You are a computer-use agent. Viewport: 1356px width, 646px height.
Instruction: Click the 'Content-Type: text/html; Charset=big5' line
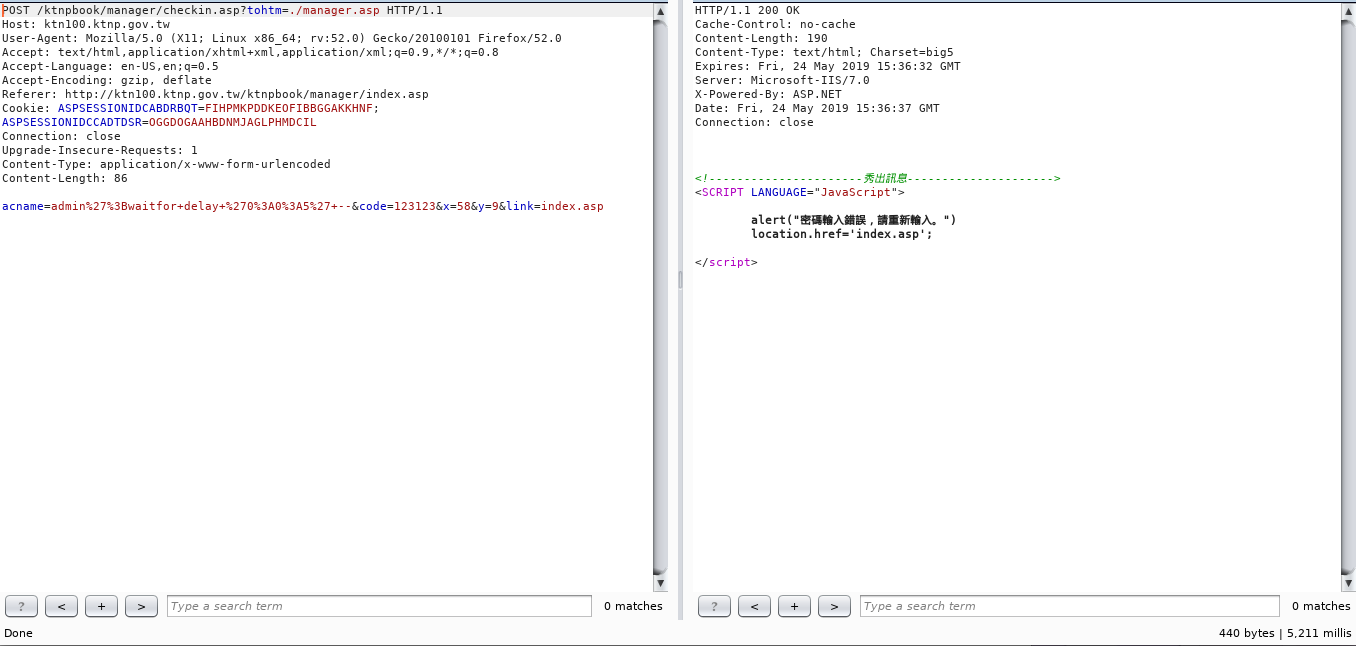(x=824, y=52)
